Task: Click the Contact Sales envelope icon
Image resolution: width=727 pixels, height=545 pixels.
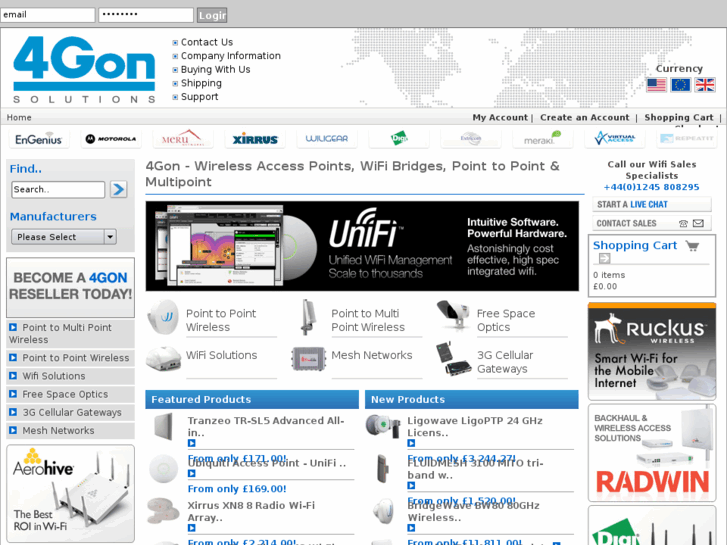Action: pos(698,224)
